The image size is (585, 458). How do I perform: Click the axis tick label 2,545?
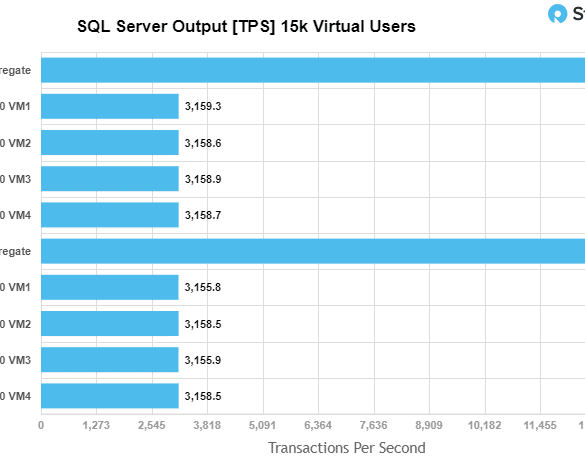click(x=151, y=425)
